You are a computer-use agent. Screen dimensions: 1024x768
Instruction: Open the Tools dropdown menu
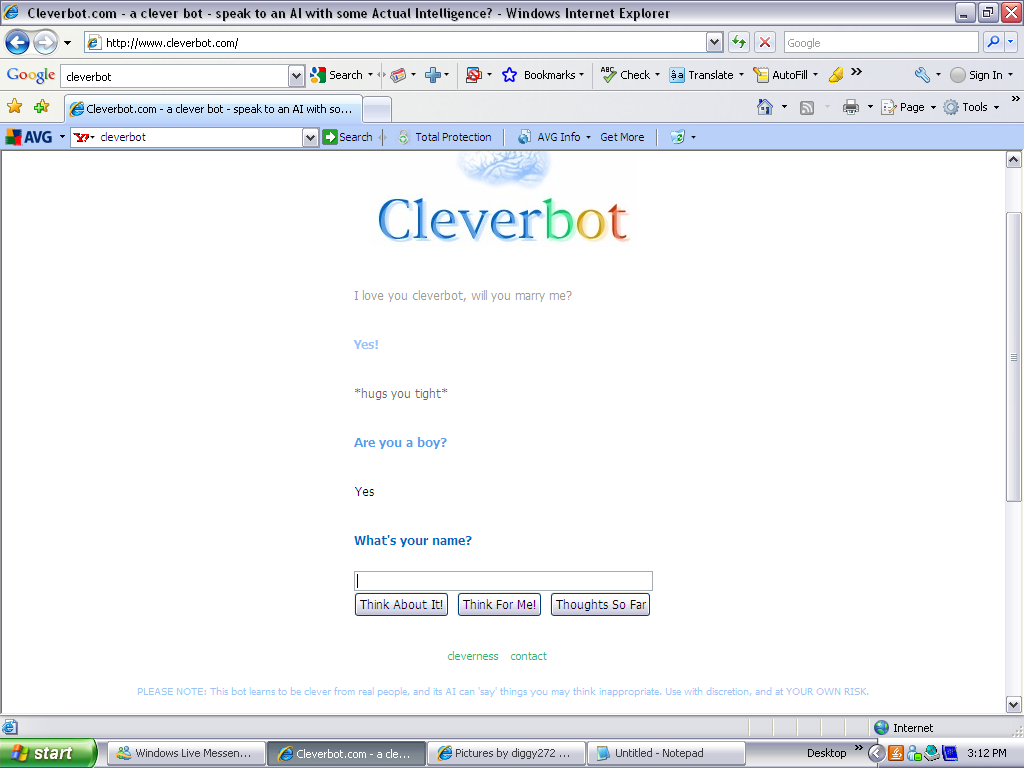[x=973, y=107]
